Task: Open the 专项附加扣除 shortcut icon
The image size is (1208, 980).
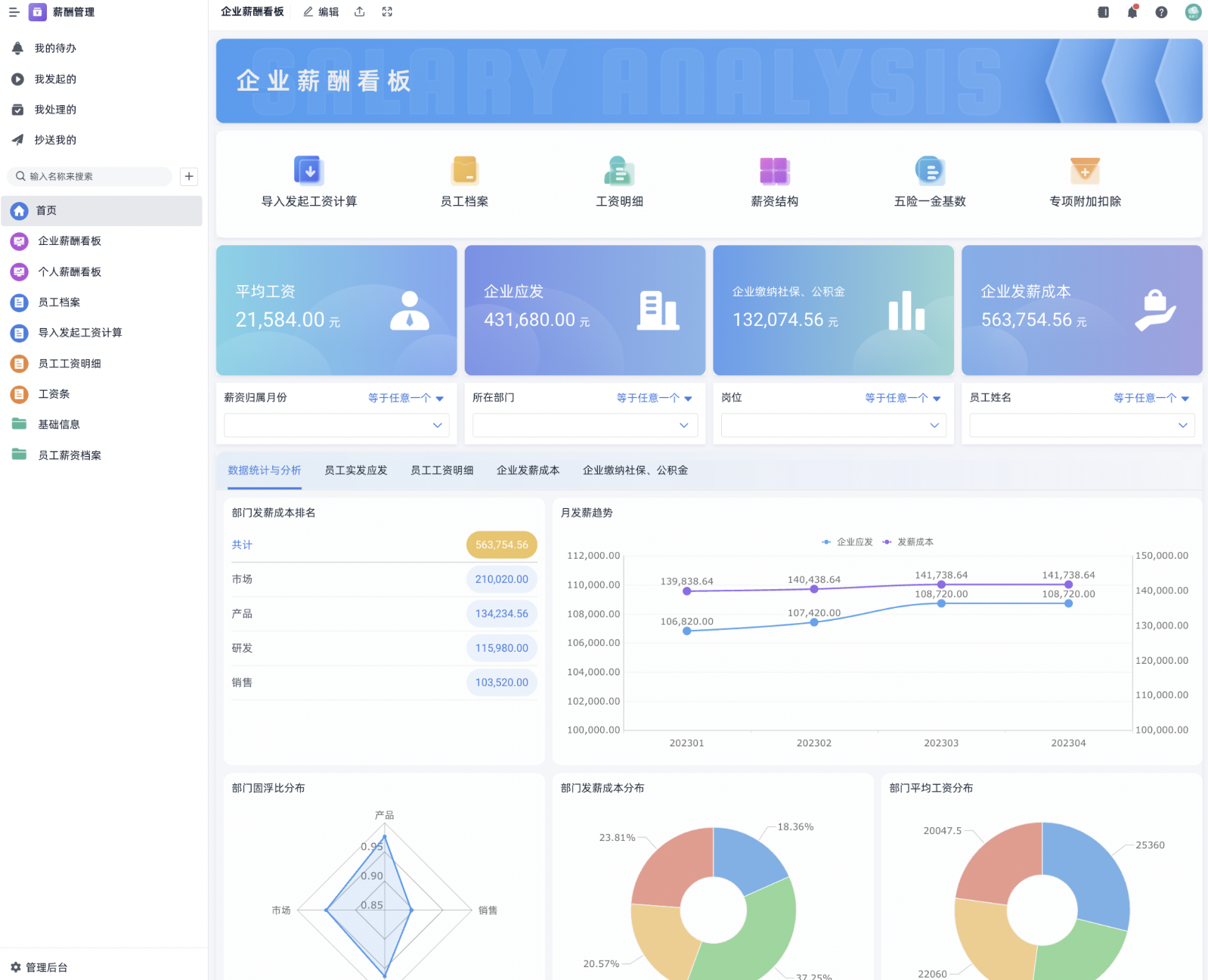Action: tap(1085, 171)
